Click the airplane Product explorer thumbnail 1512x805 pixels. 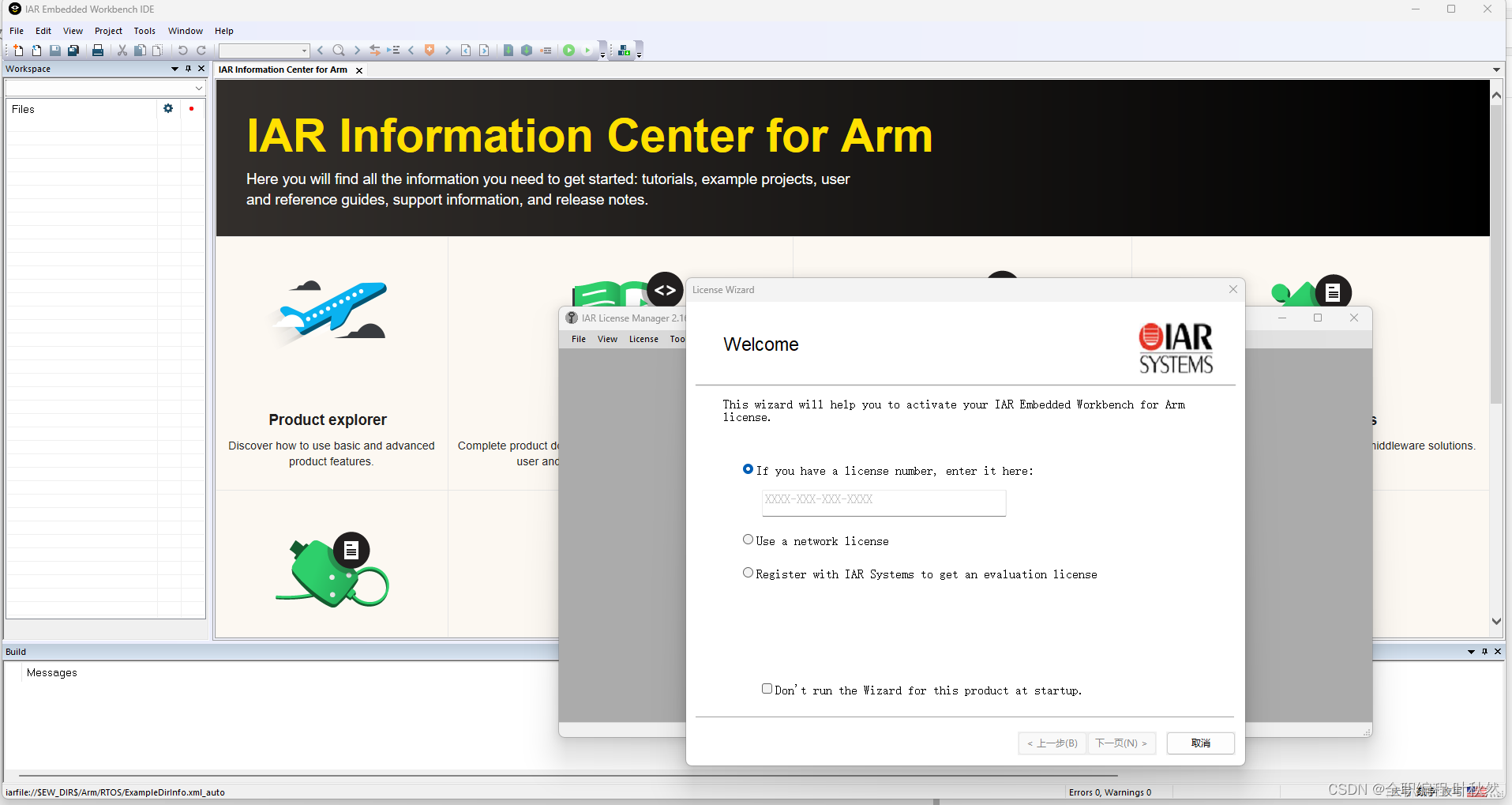331,312
